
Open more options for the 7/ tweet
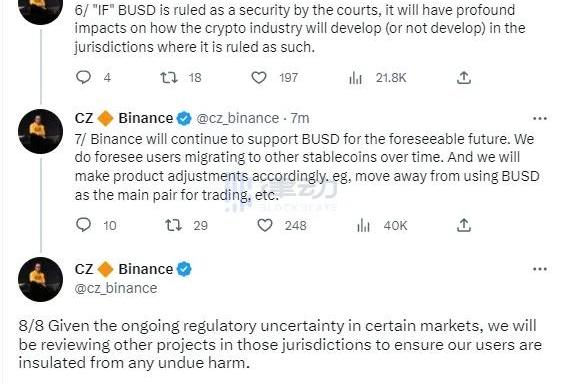point(540,118)
